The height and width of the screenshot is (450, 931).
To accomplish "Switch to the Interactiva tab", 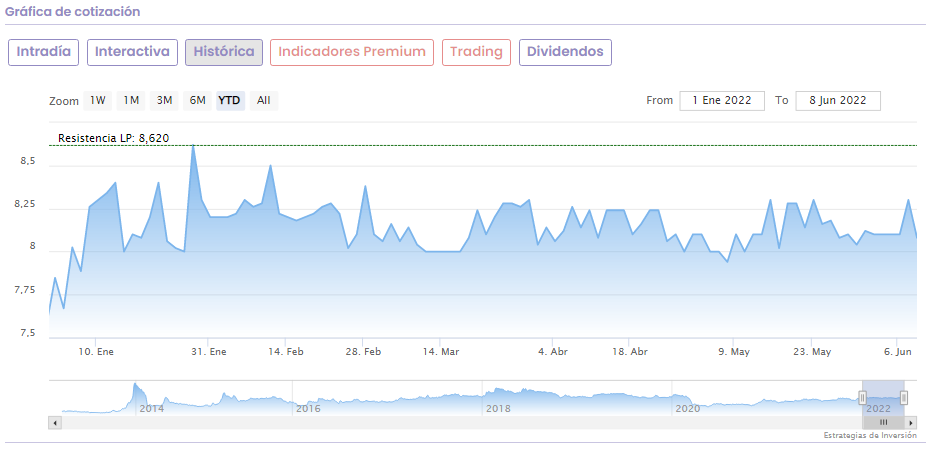I will point(132,52).
